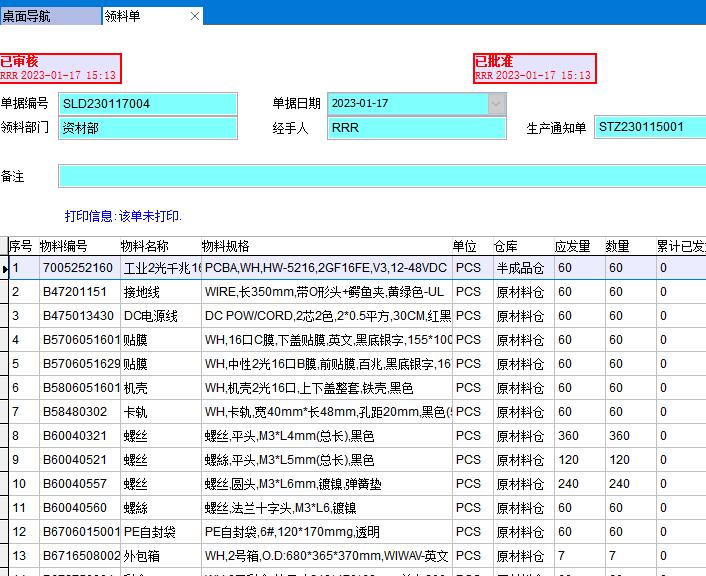Click the 打印信息 print status text
Image resolution: width=706 pixels, height=576 pixels.
click(123, 216)
